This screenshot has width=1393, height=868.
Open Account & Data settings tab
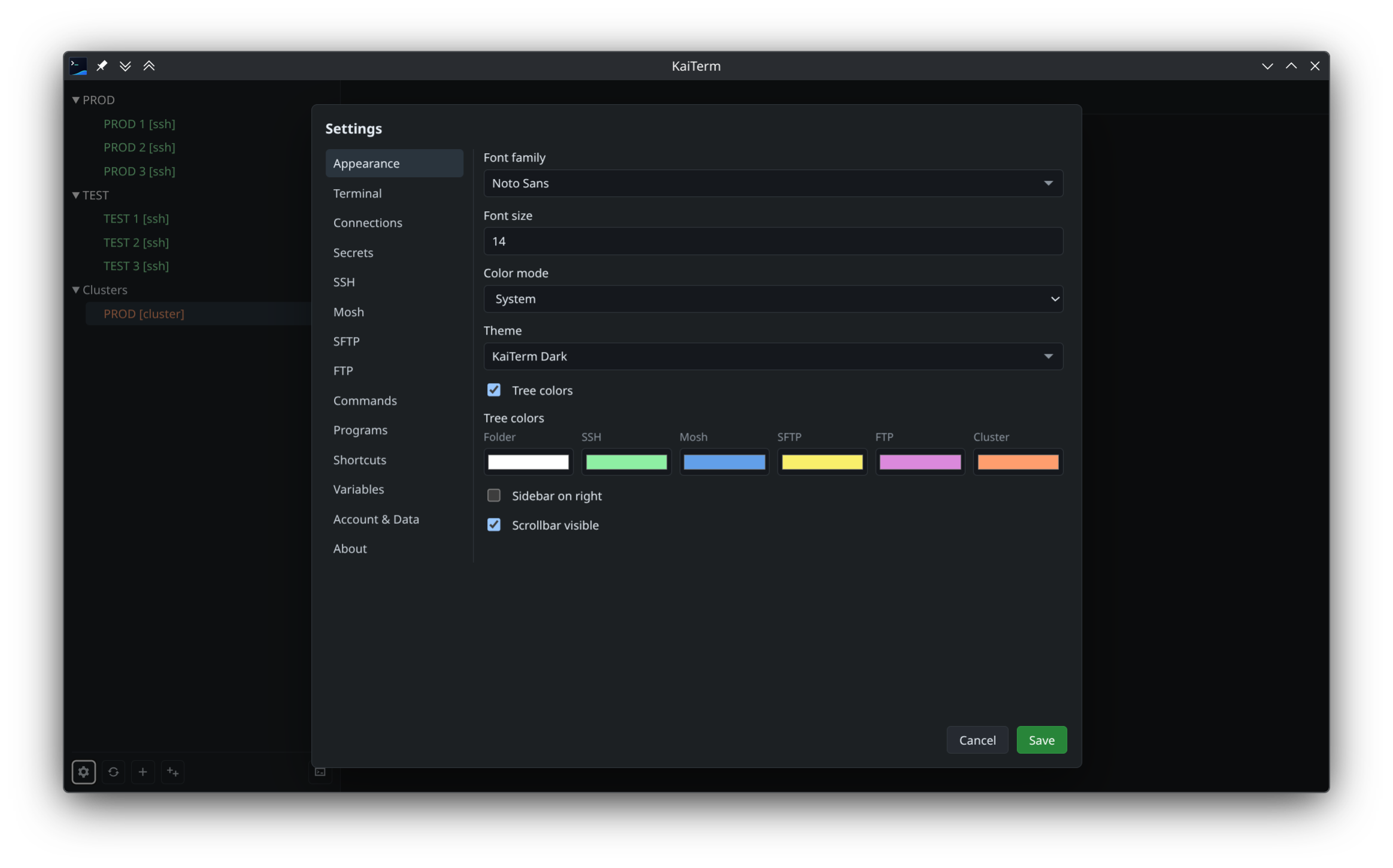(x=394, y=519)
